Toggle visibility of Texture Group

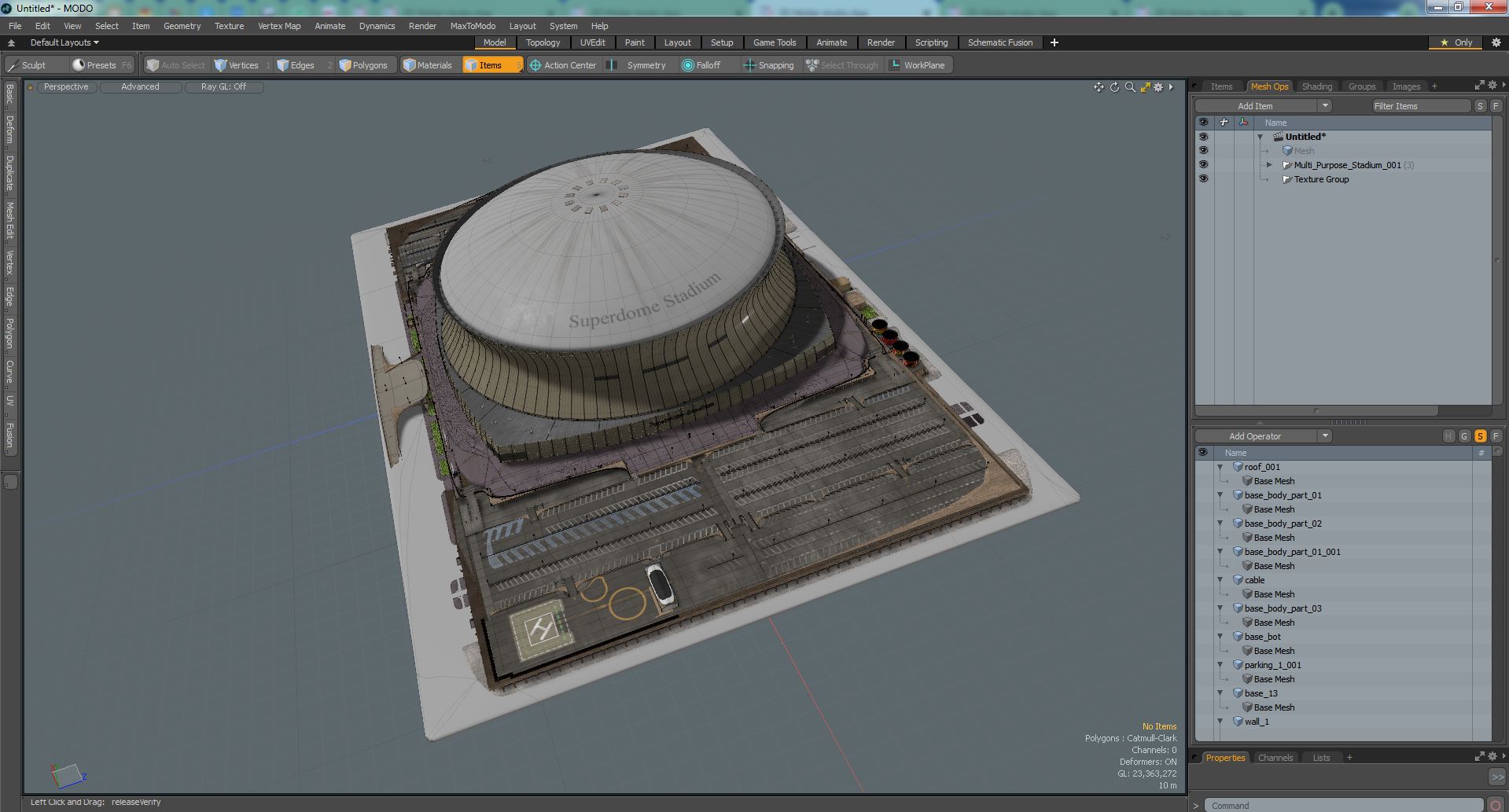[x=1203, y=179]
